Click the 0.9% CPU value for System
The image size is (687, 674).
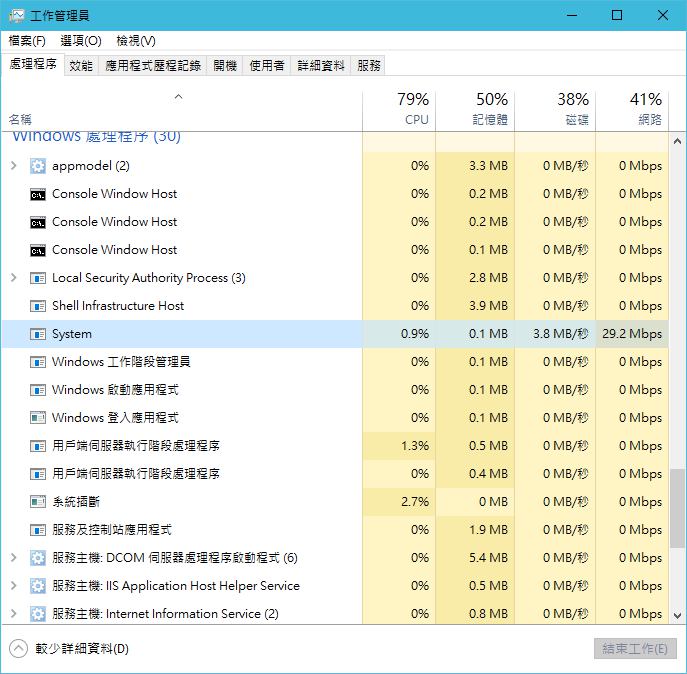(x=415, y=334)
